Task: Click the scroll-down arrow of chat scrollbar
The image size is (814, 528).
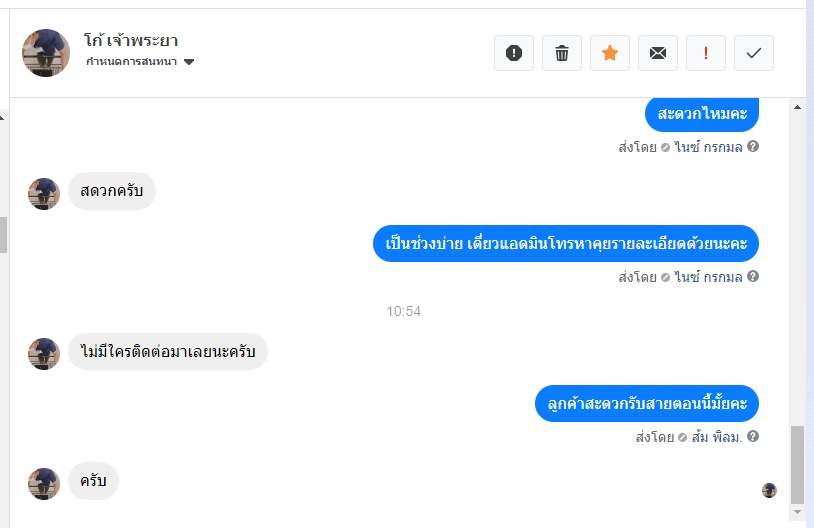Action: click(797, 513)
